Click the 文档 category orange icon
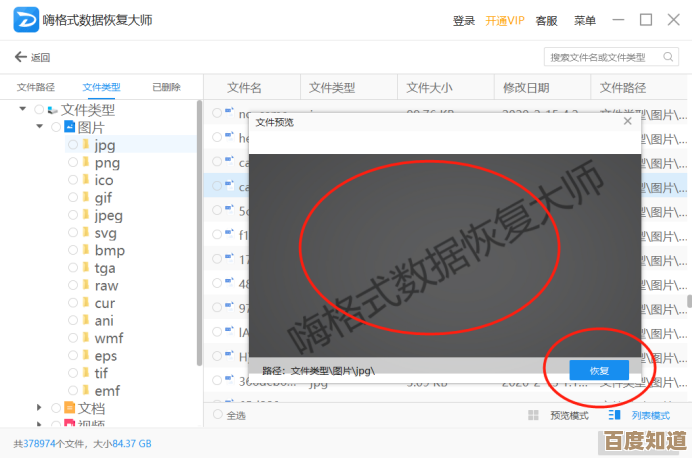This screenshot has width=692, height=459. [x=70, y=408]
